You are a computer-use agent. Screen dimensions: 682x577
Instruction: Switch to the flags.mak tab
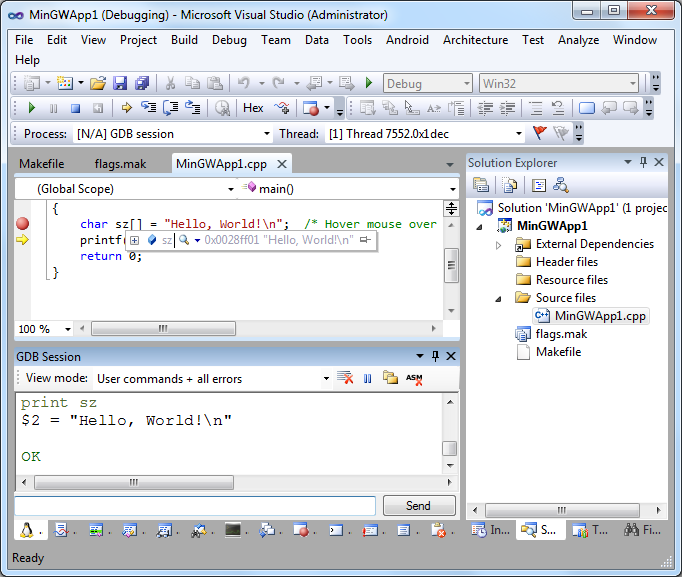(120, 164)
